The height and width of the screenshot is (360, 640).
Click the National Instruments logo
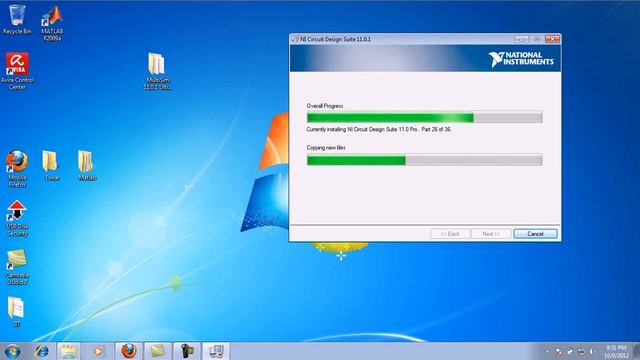521,59
